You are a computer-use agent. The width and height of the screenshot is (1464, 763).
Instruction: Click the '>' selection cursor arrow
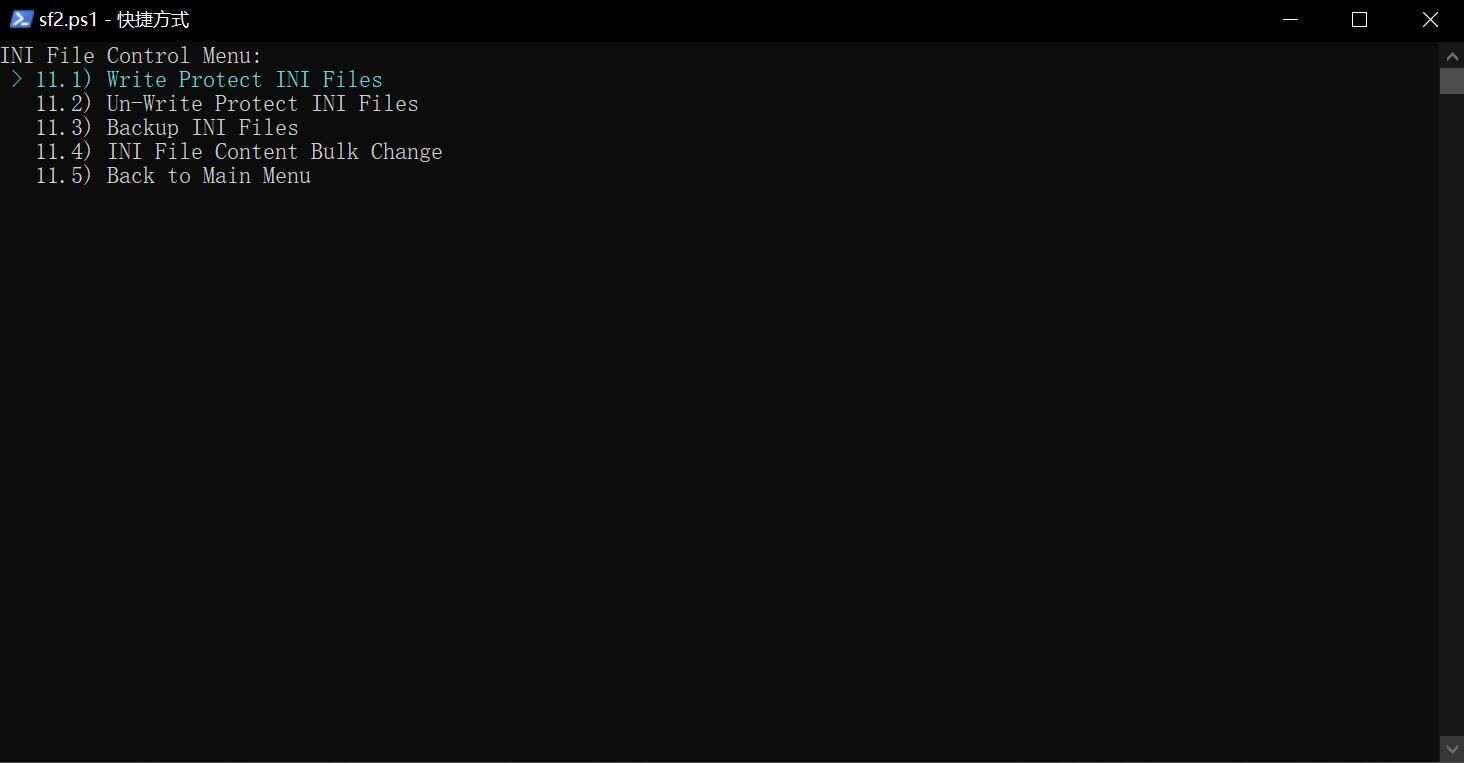pos(17,79)
